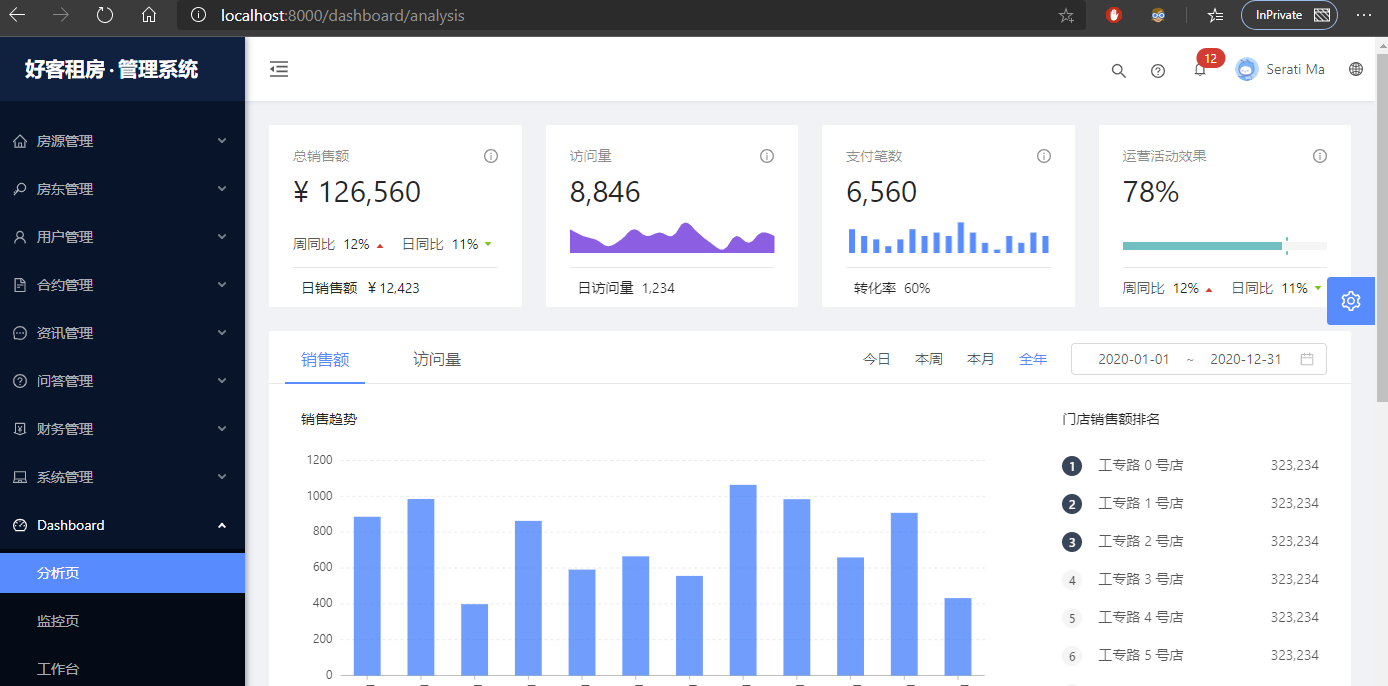Image resolution: width=1388 pixels, height=686 pixels.
Task: Click info icon on 总销售额 card
Action: click(x=491, y=156)
